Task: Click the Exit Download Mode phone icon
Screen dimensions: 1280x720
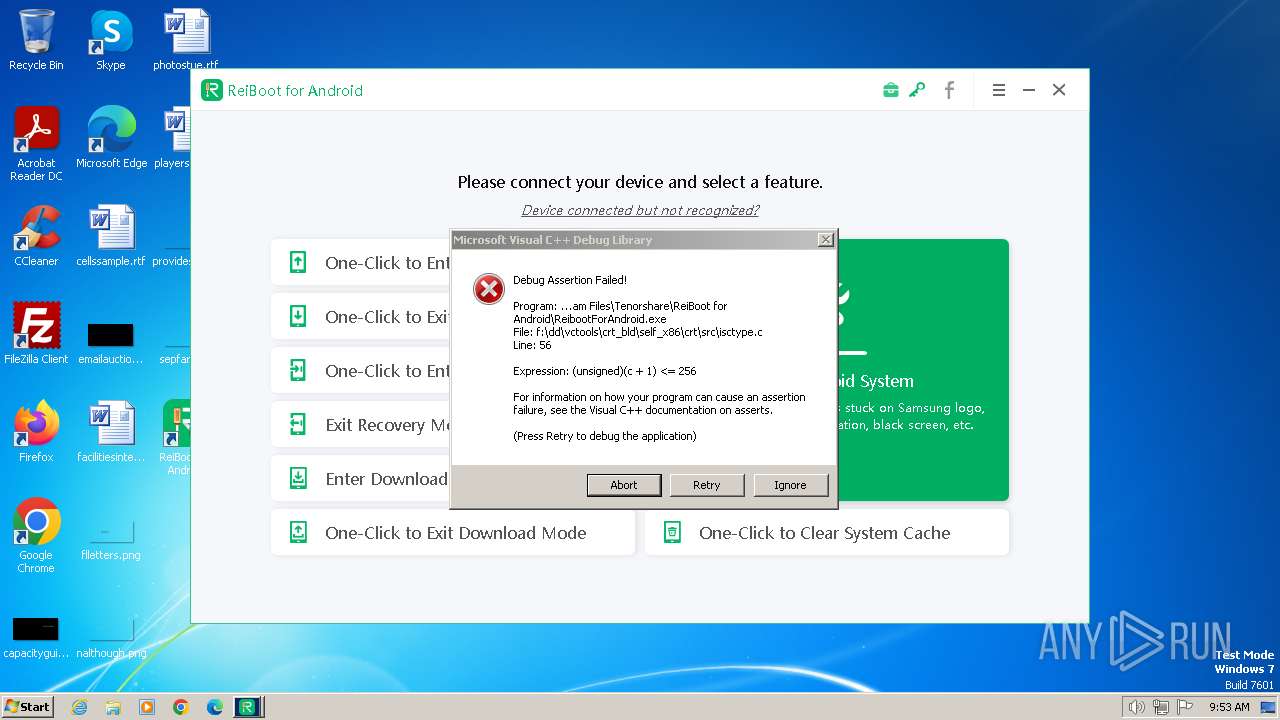Action: click(298, 533)
